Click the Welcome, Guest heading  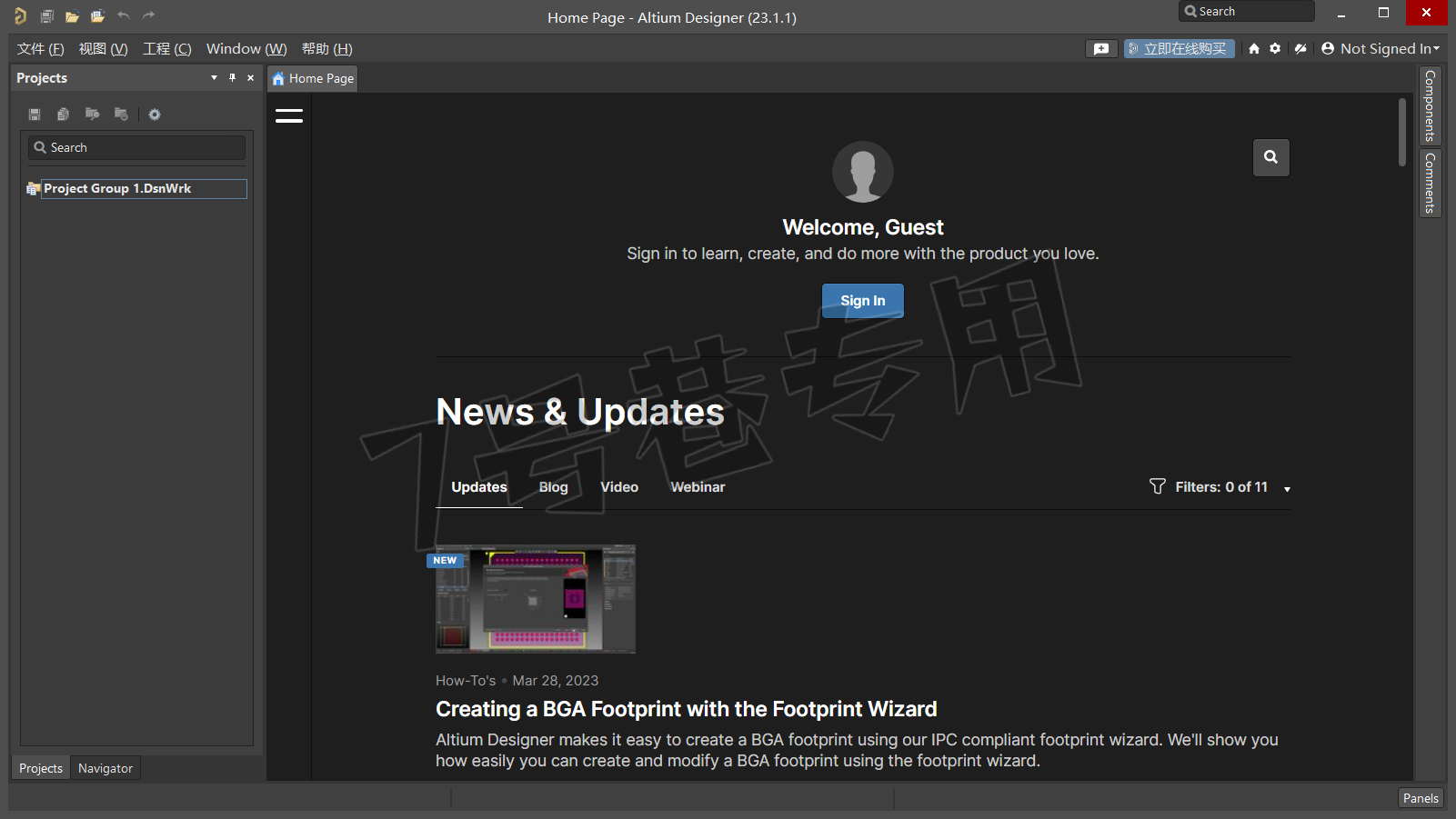(x=863, y=227)
